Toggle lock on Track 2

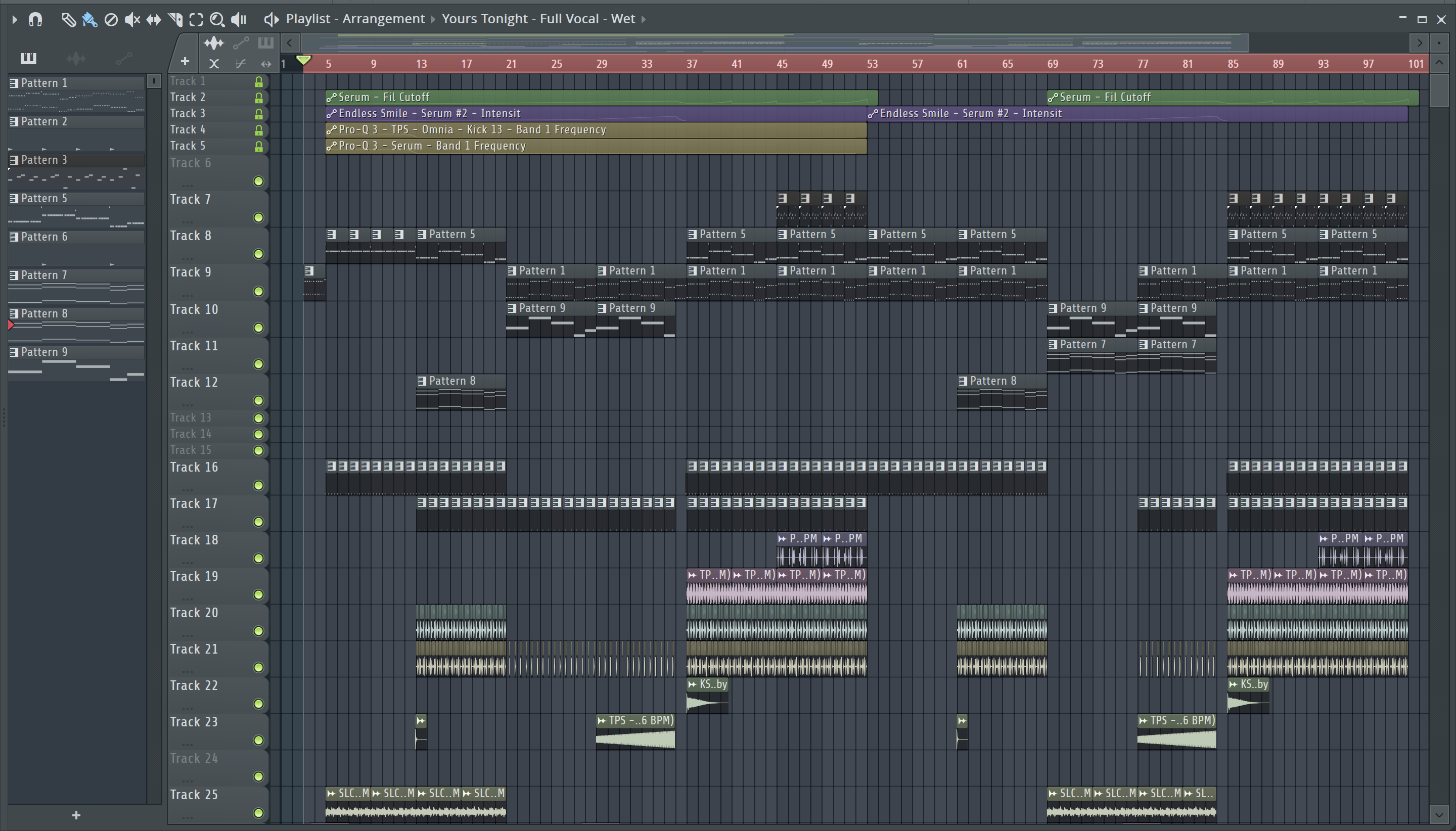point(258,98)
